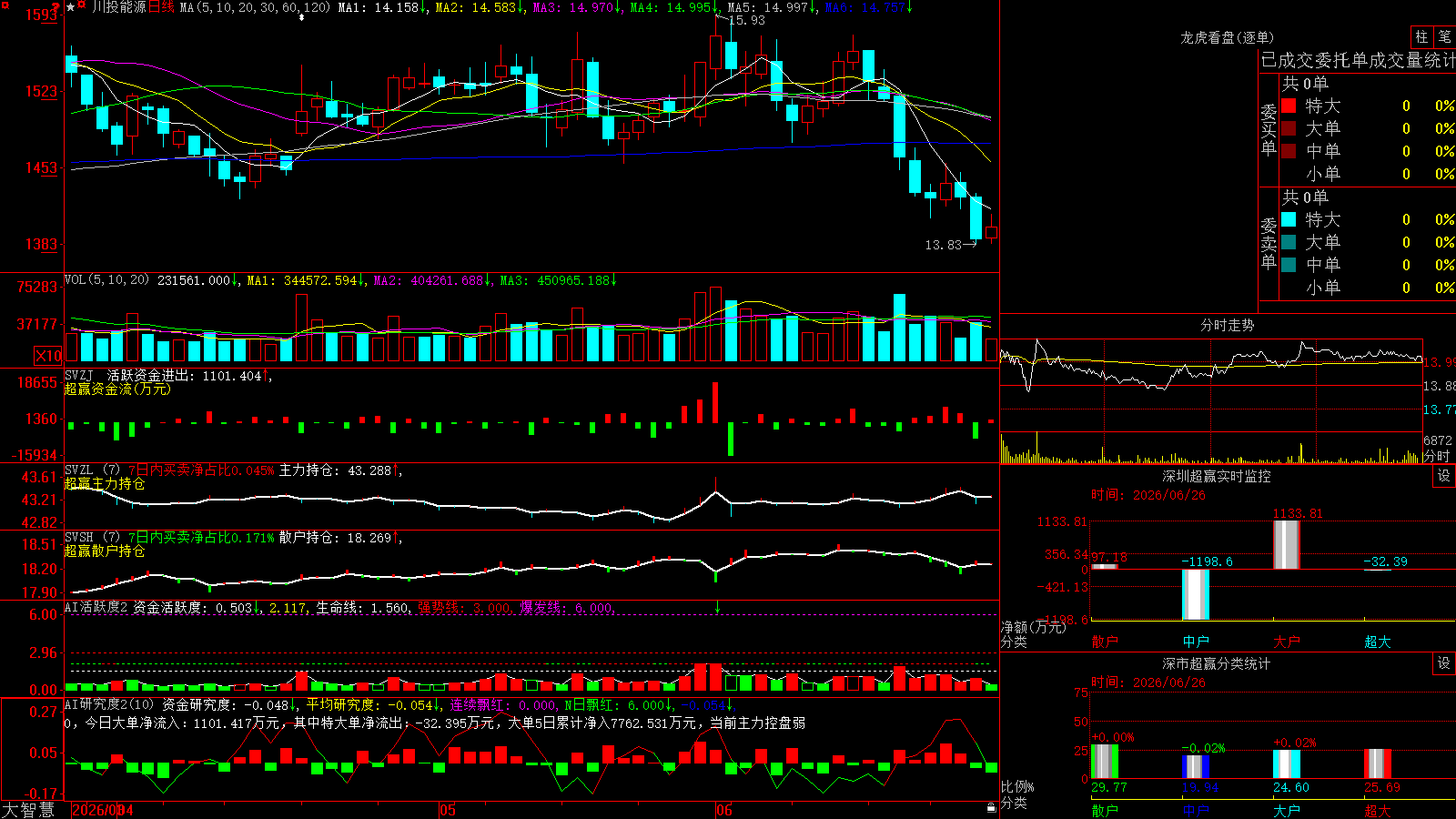Click the VOL(5,10,20) indicator label
The image size is (1456, 819).
coord(106,280)
